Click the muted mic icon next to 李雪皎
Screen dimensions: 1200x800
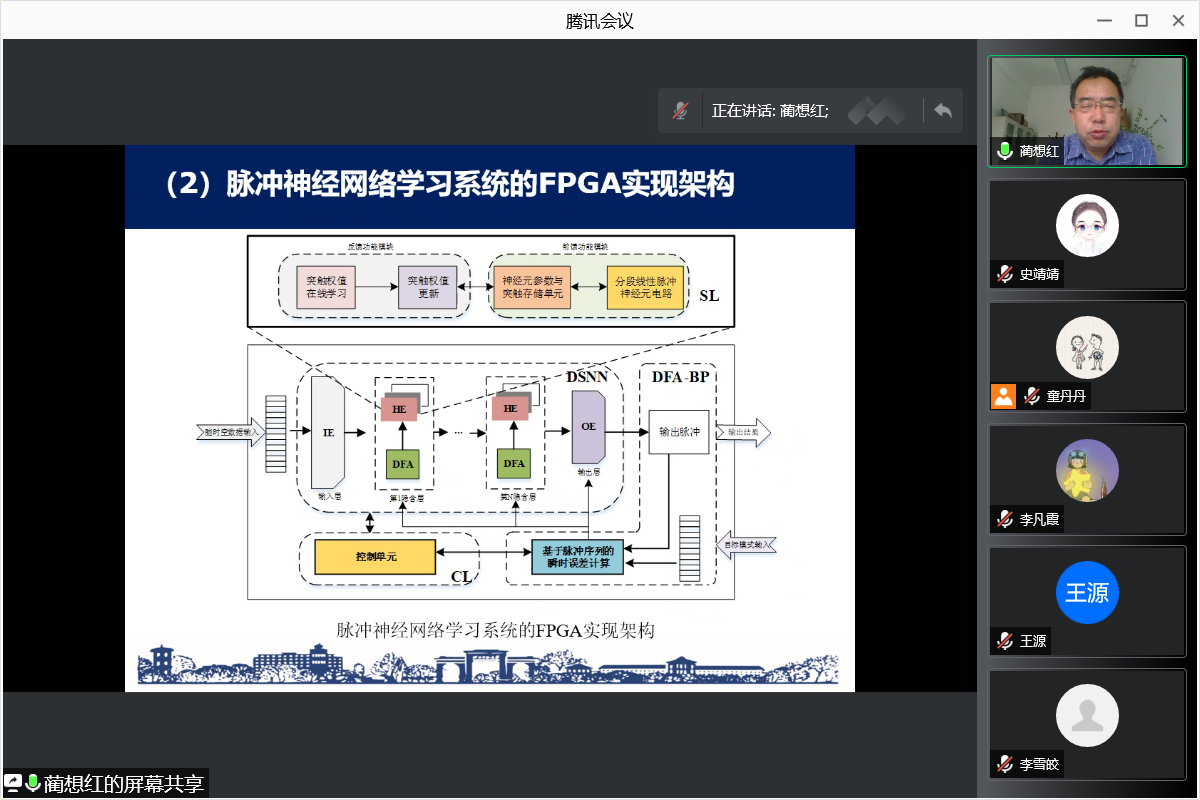click(x=1005, y=764)
